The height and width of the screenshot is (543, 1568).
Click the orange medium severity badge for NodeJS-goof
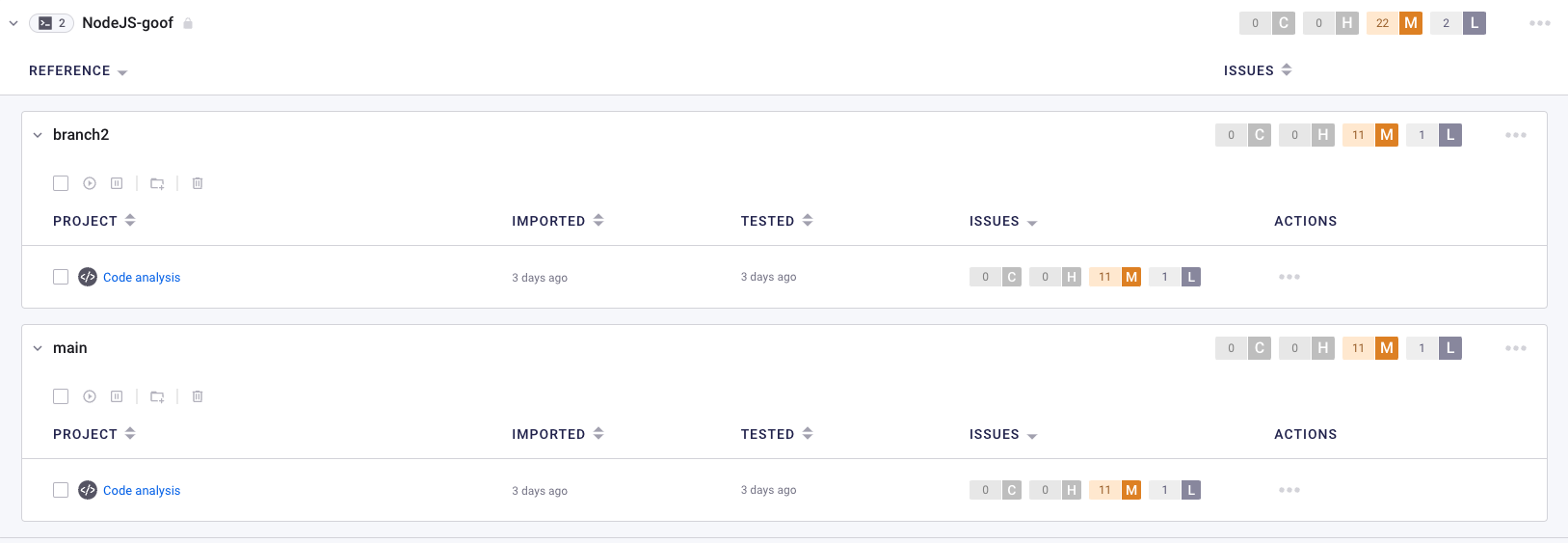click(x=1410, y=23)
